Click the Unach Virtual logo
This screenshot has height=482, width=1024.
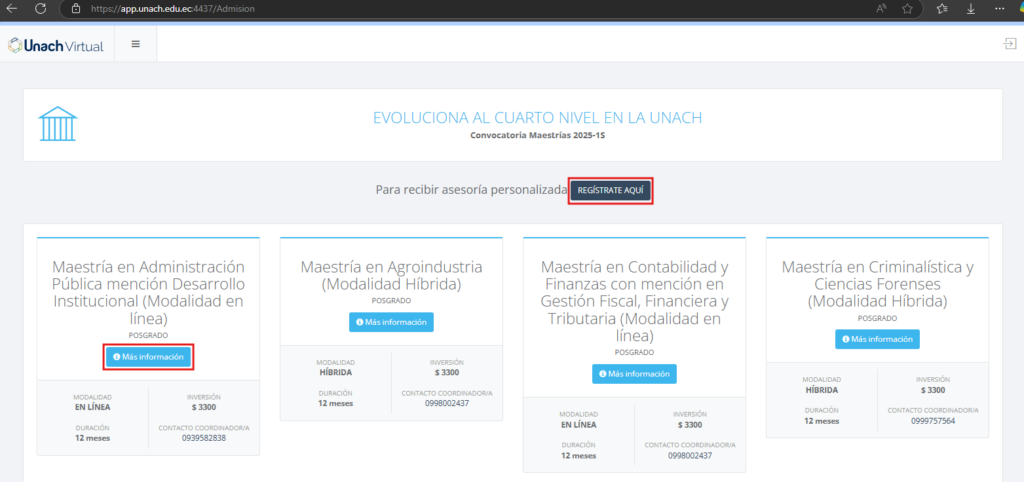(56, 45)
